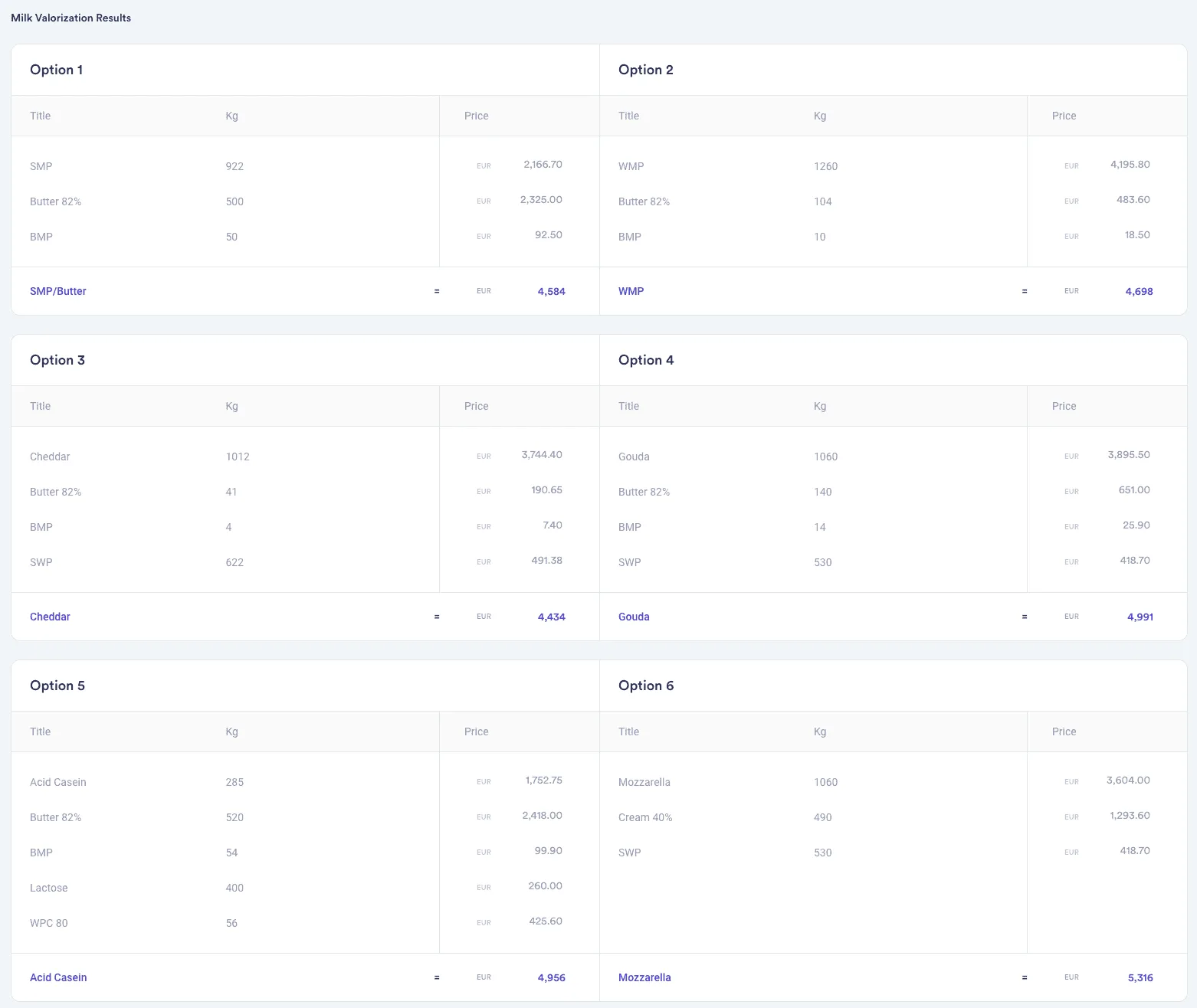Click the 104 kg Butter value
Screen dimensions: 1197x1008
click(823, 201)
